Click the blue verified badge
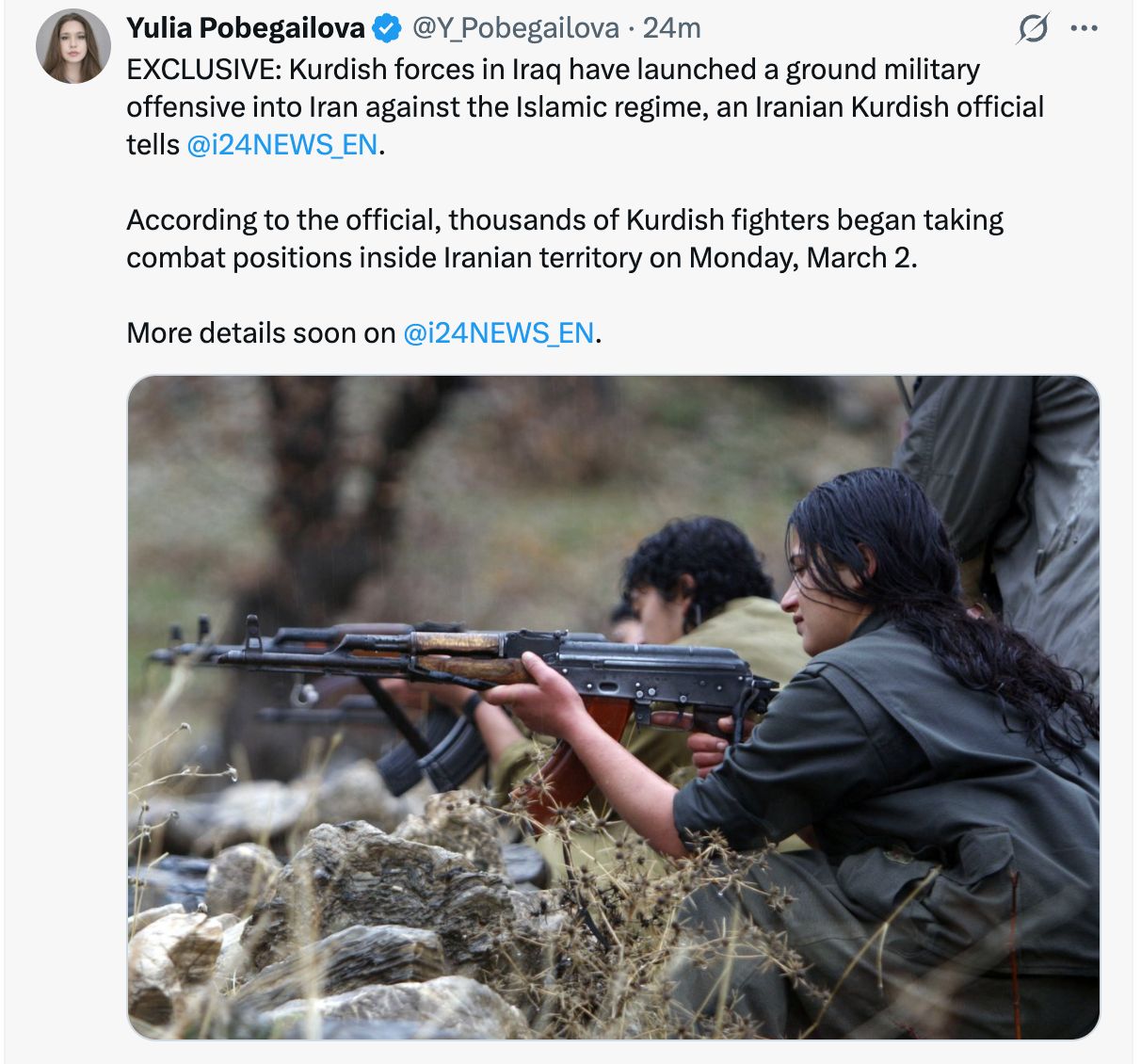1141x1064 pixels. pos(386,29)
